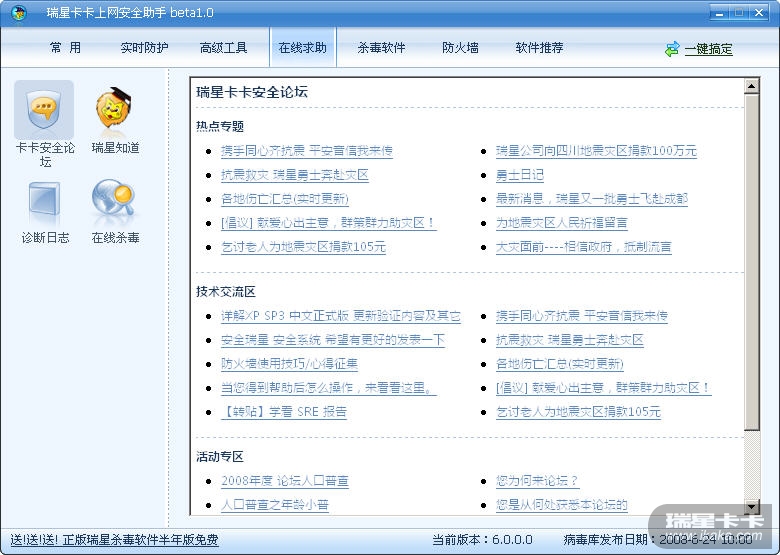Open link 为地震灾区人民祈福留言
Image resolution: width=780 pixels, height=555 pixels.
(x=561, y=223)
